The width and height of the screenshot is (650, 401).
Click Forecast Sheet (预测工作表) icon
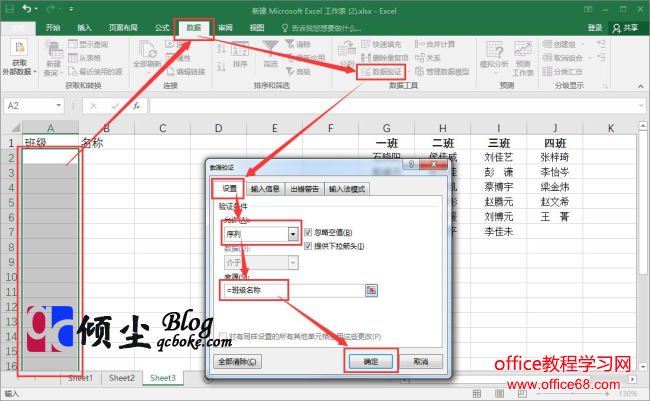523,50
